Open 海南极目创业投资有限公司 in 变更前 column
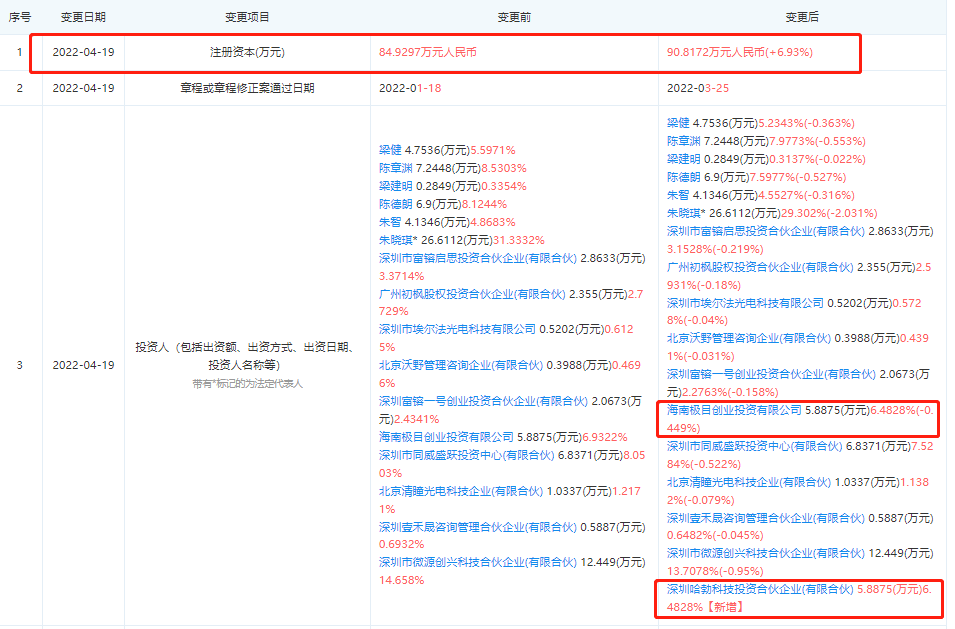The height and width of the screenshot is (629, 955). coord(447,437)
